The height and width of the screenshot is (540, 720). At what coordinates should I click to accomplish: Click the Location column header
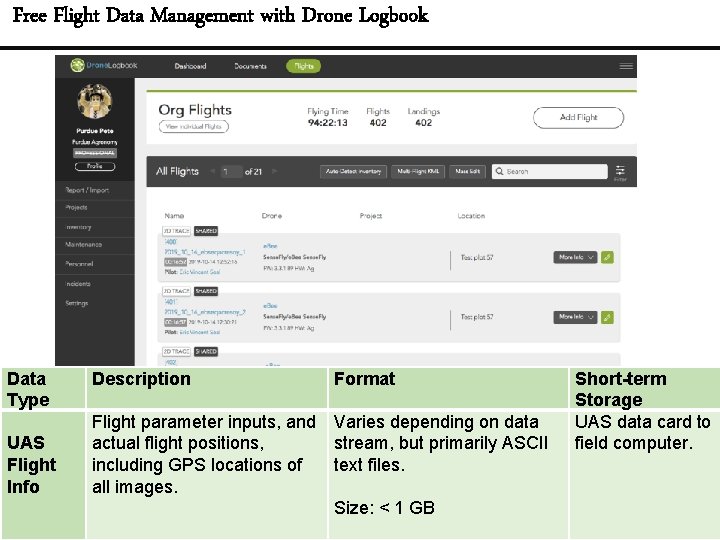pos(471,215)
